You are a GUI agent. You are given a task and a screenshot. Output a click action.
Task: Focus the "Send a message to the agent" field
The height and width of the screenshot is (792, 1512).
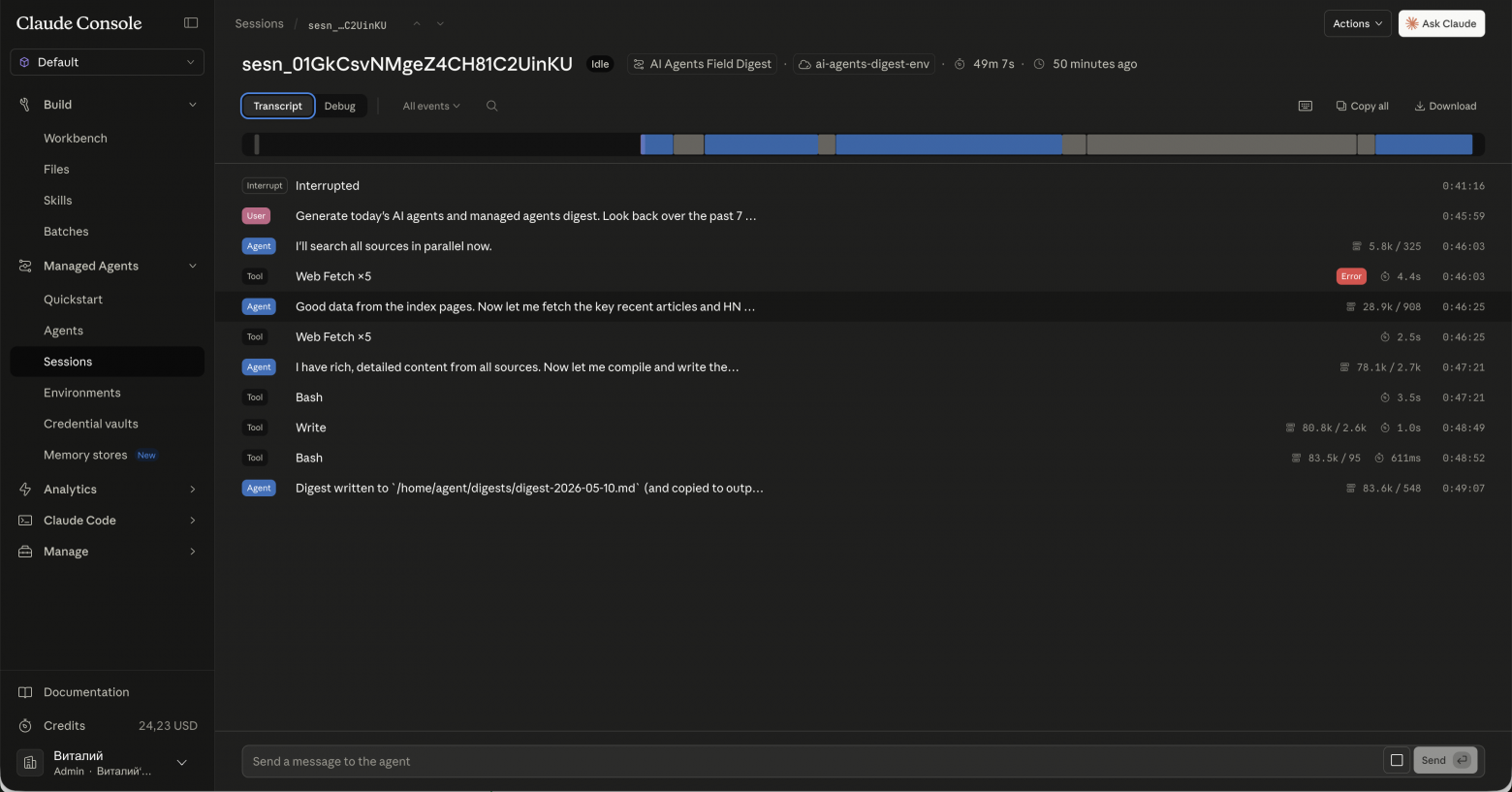pyautogui.click(x=812, y=761)
